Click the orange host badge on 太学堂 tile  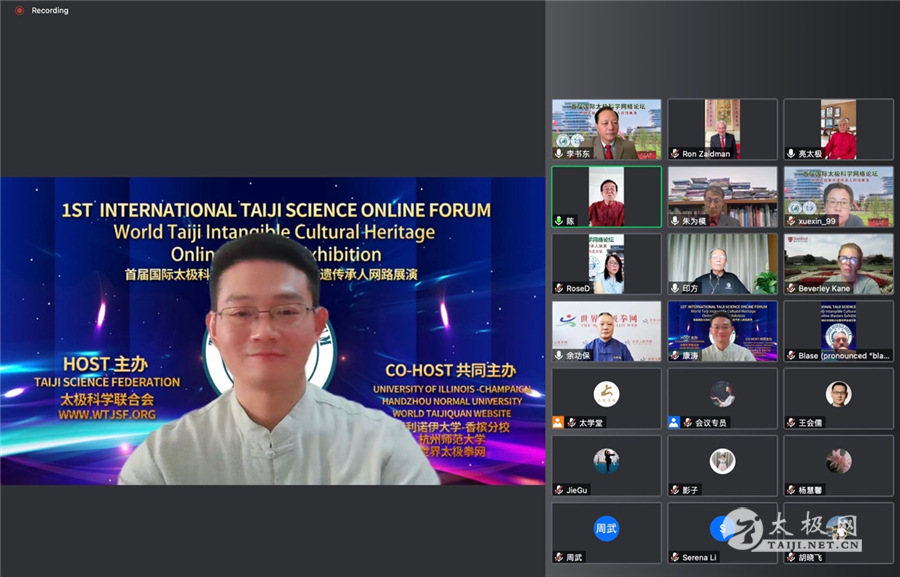point(559,422)
